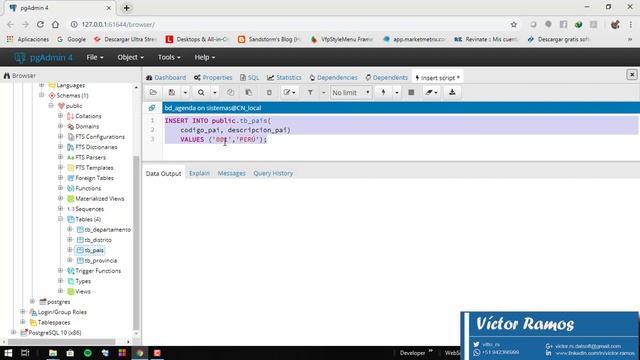Reload the browser page
This screenshot has width=640, height=360.
click(x=40, y=24)
